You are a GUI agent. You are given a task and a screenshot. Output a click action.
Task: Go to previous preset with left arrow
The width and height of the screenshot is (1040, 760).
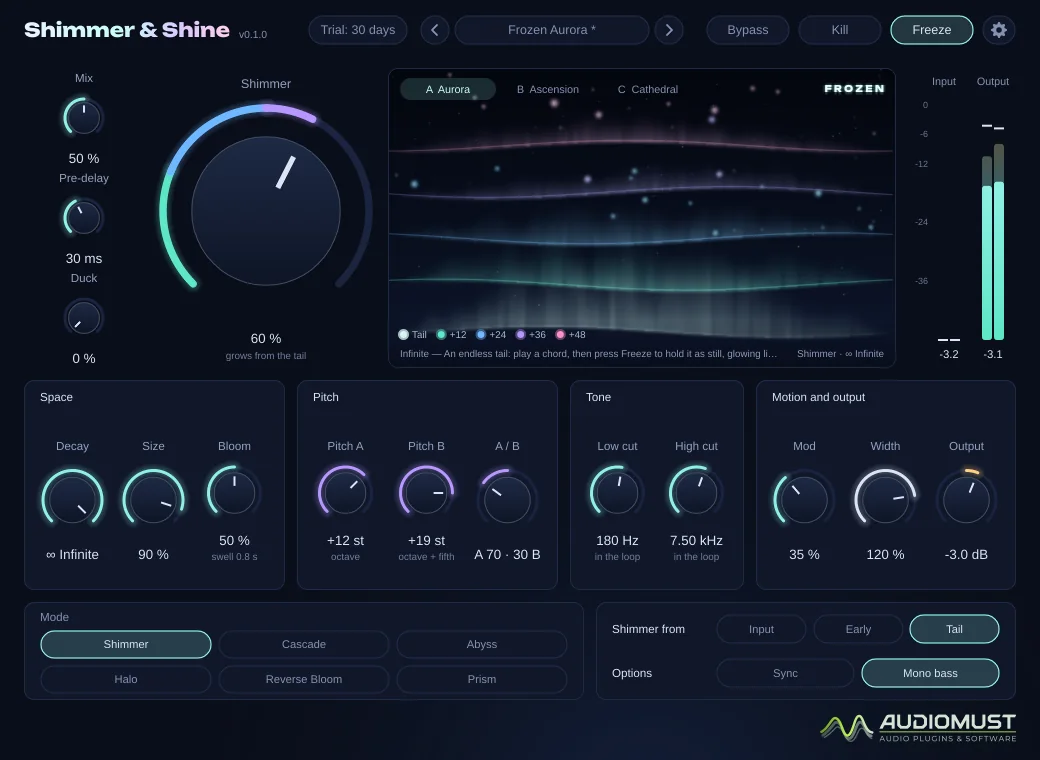[434, 30]
